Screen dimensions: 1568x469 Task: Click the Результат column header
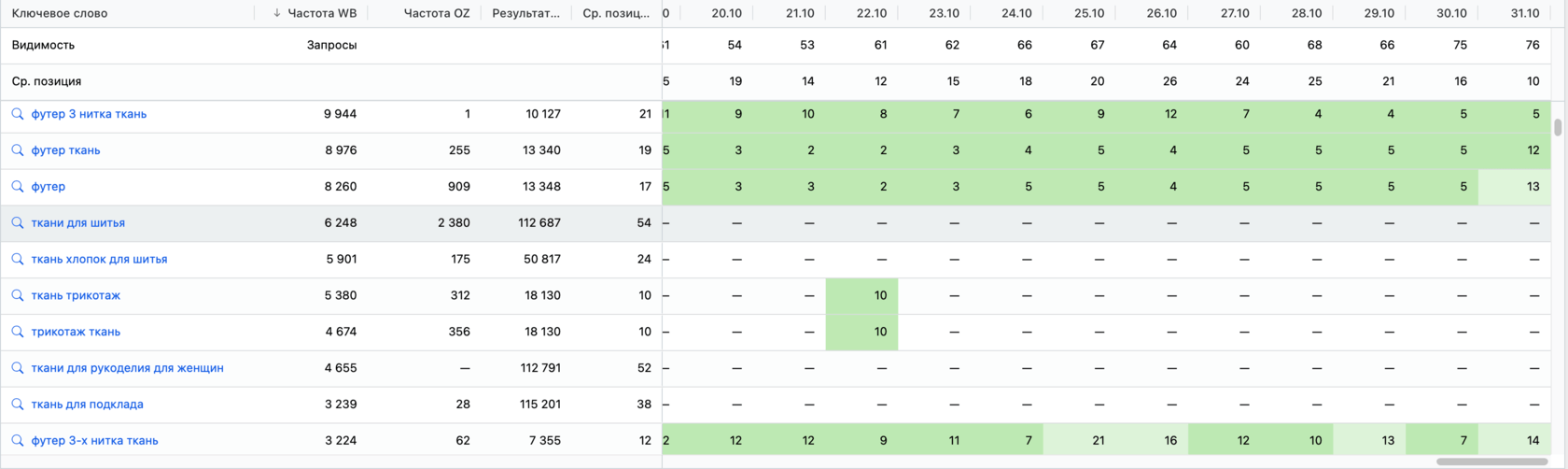pyautogui.click(x=525, y=13)
